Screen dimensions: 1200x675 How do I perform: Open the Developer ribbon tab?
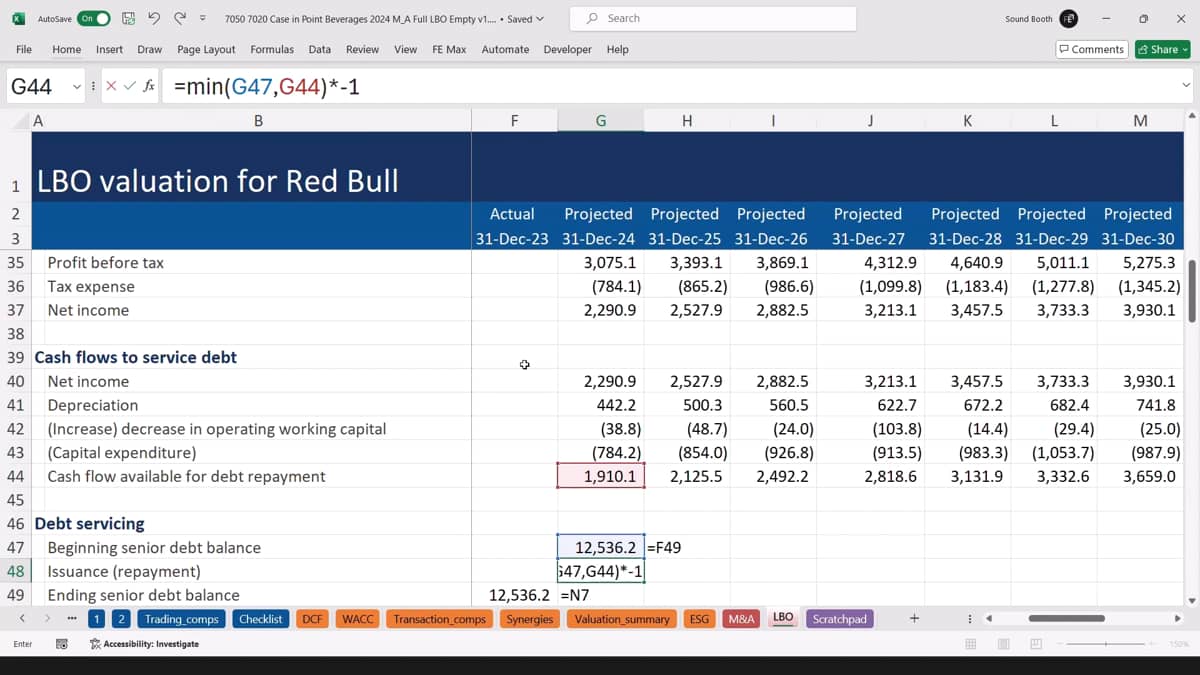click(x=568, y=49)
